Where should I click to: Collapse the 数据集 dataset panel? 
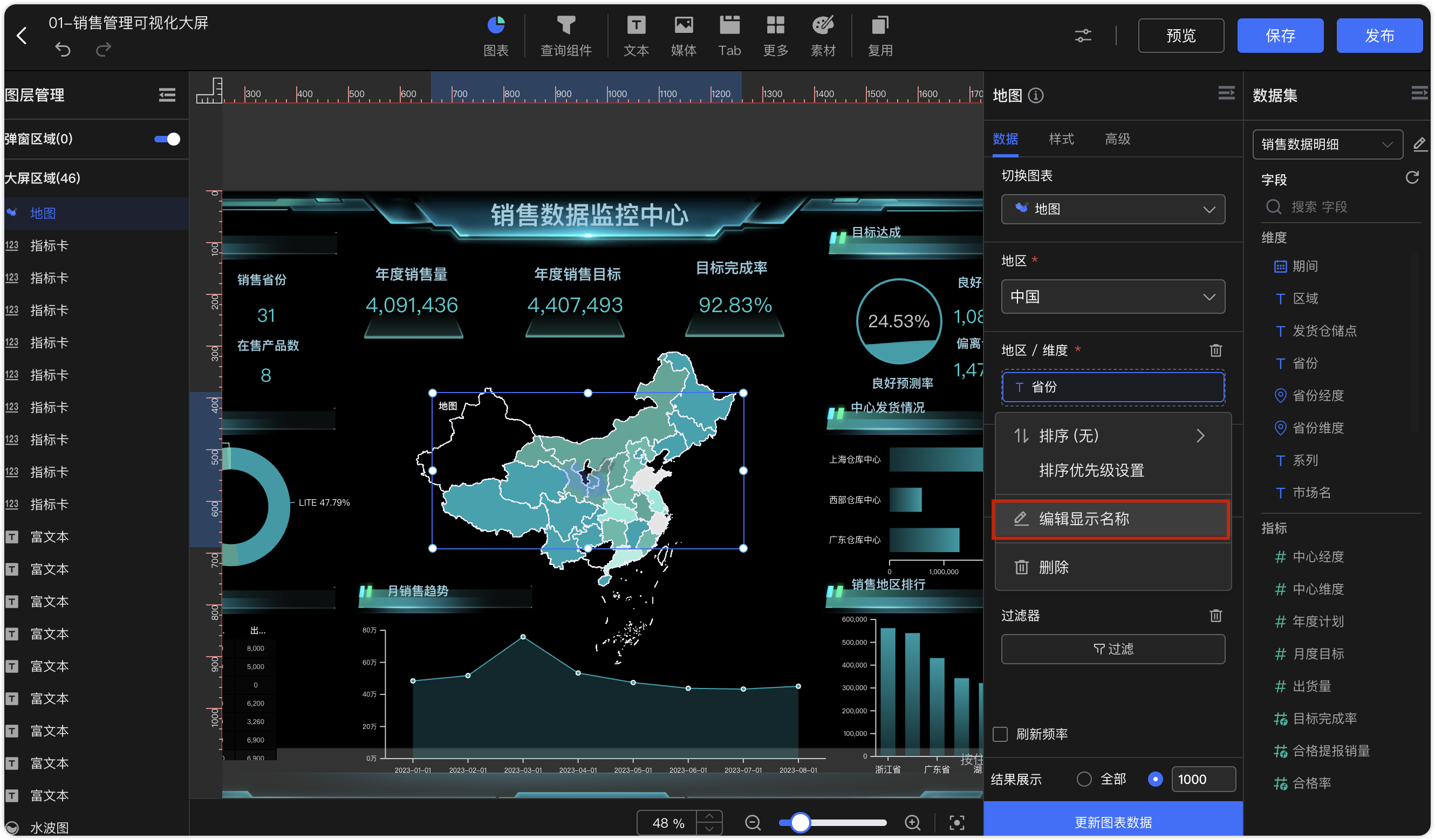pos(1420,93)
